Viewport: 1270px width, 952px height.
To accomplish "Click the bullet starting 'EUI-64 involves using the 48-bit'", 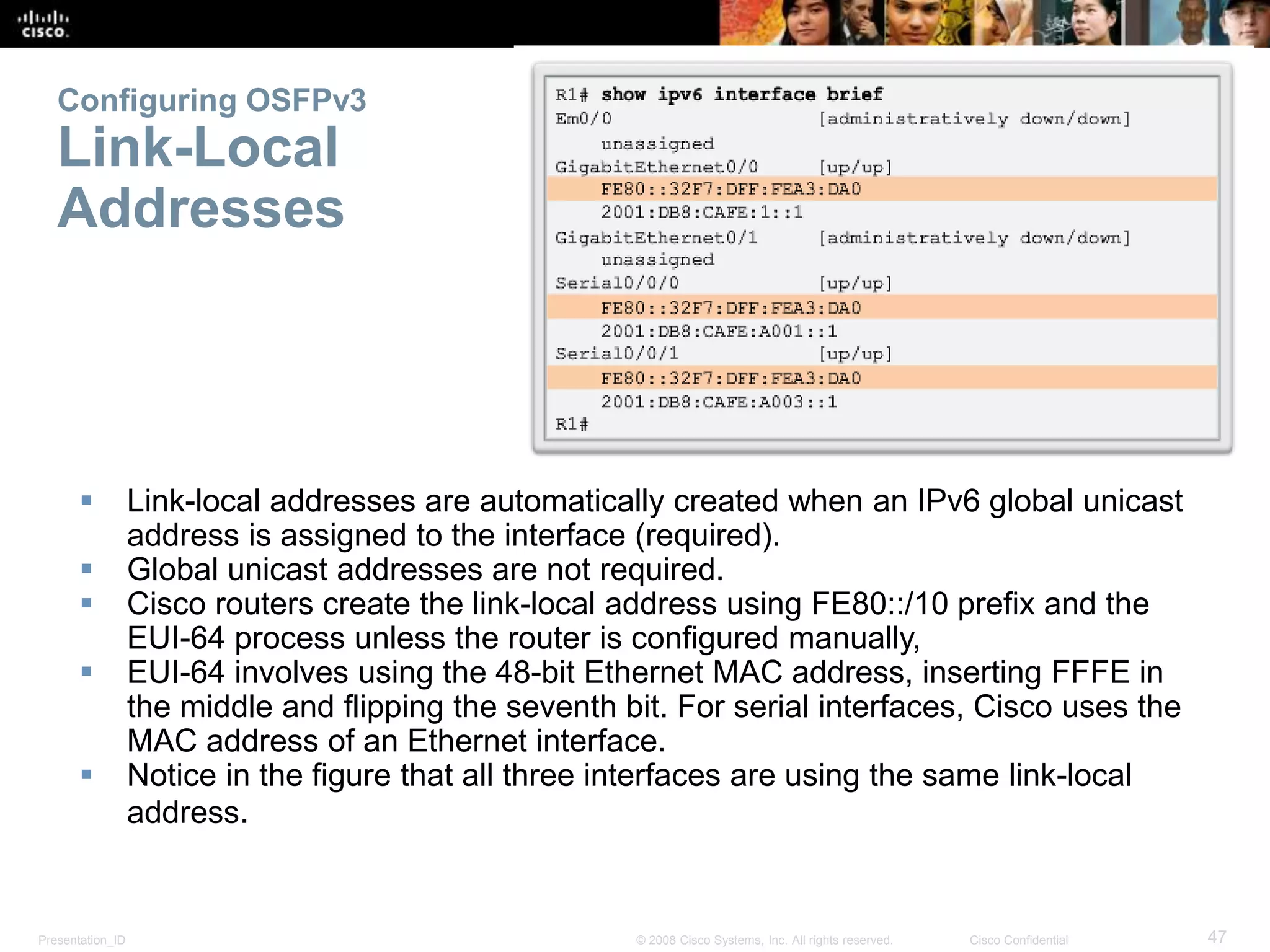I will tap(654, 707).
